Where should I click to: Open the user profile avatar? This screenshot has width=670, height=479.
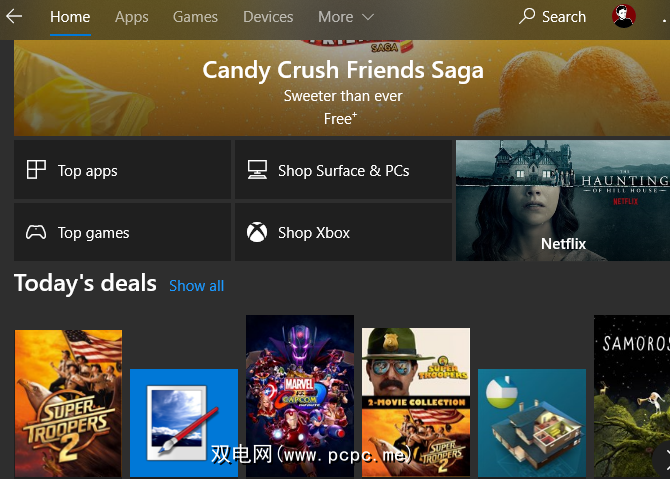622,17
